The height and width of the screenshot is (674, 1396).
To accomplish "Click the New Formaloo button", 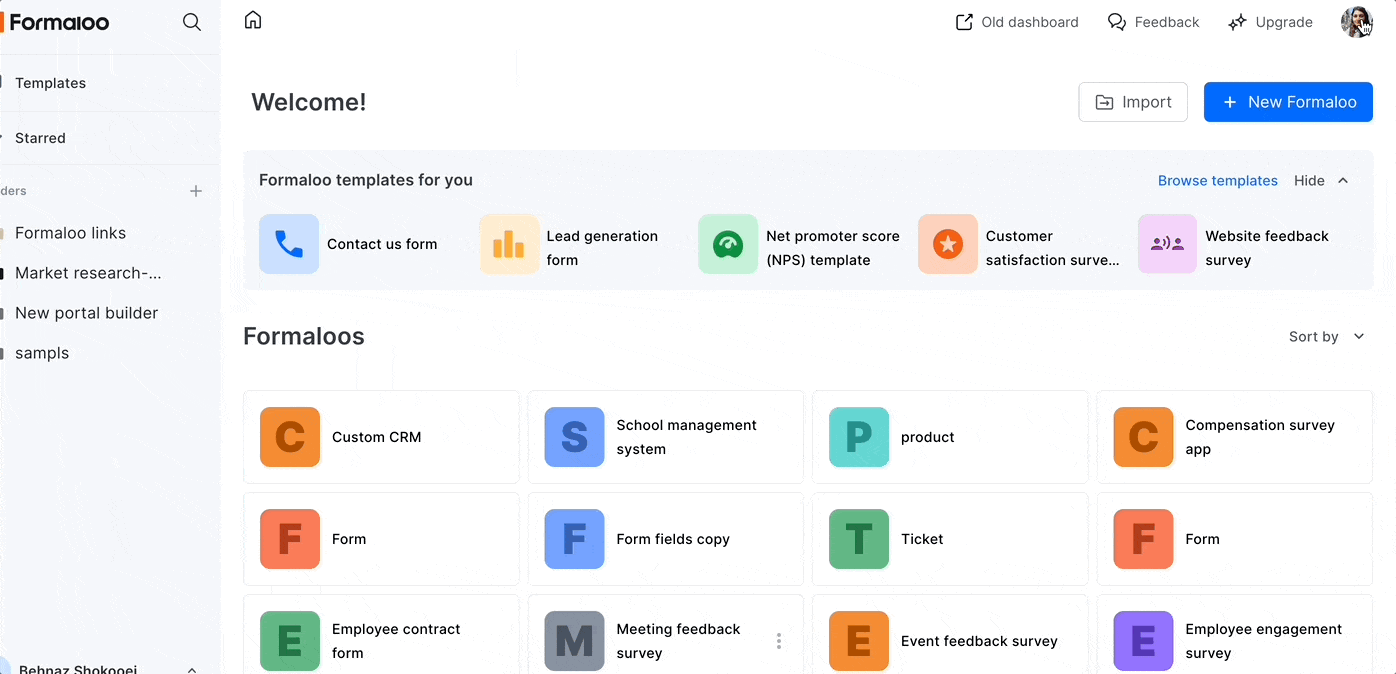I will click(1288, 102).
